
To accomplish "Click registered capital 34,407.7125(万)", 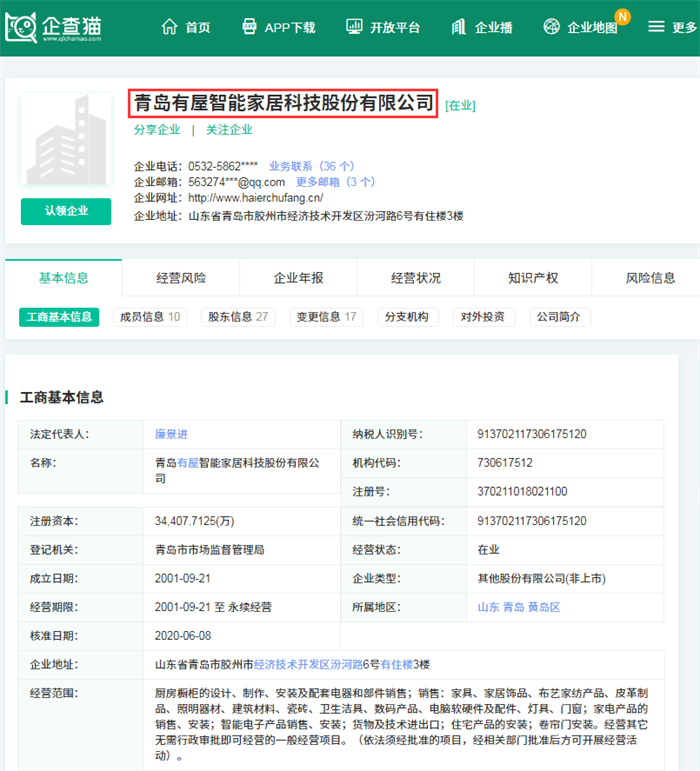I will click(x=195, y=521).
